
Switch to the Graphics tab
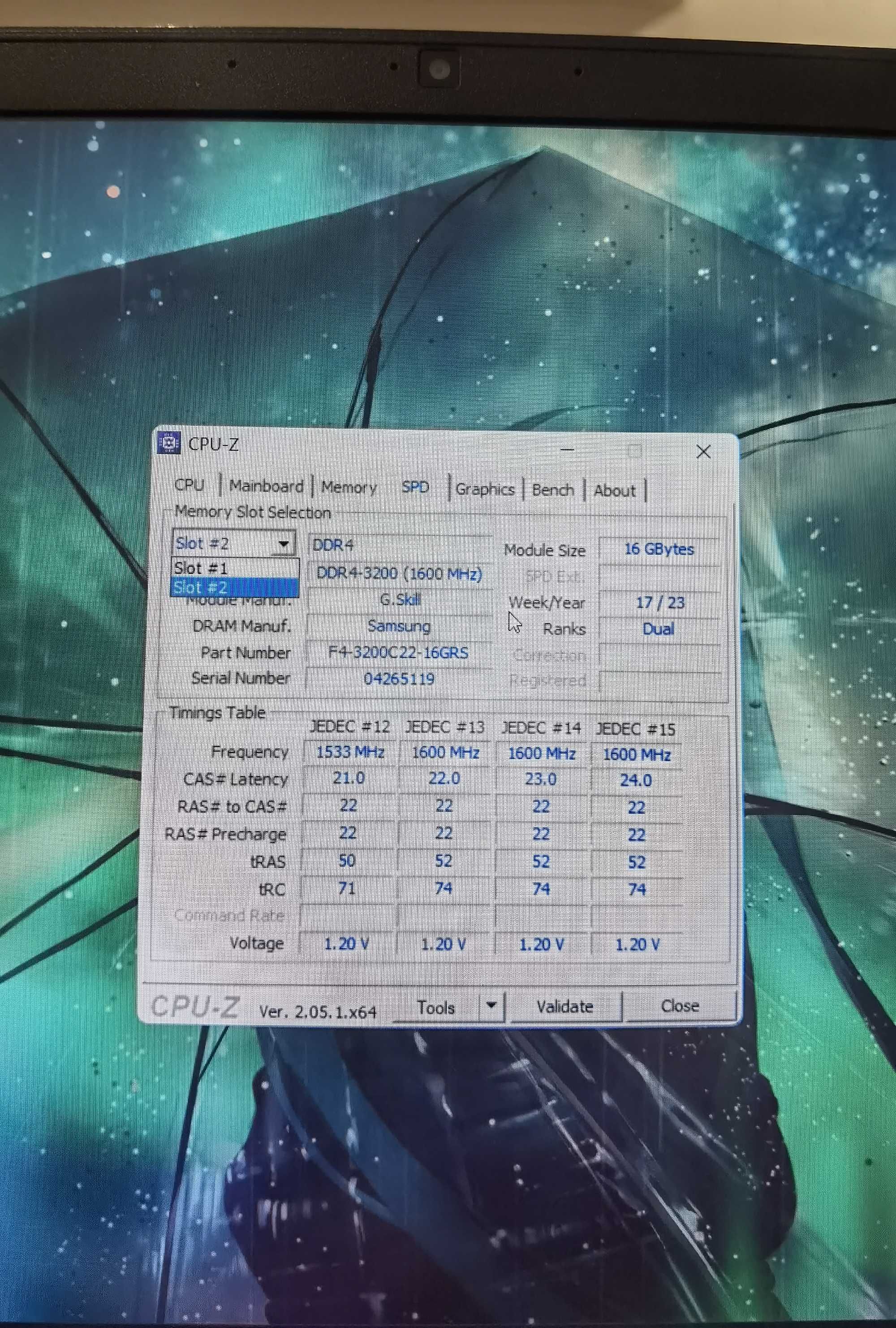click(485, 490)
